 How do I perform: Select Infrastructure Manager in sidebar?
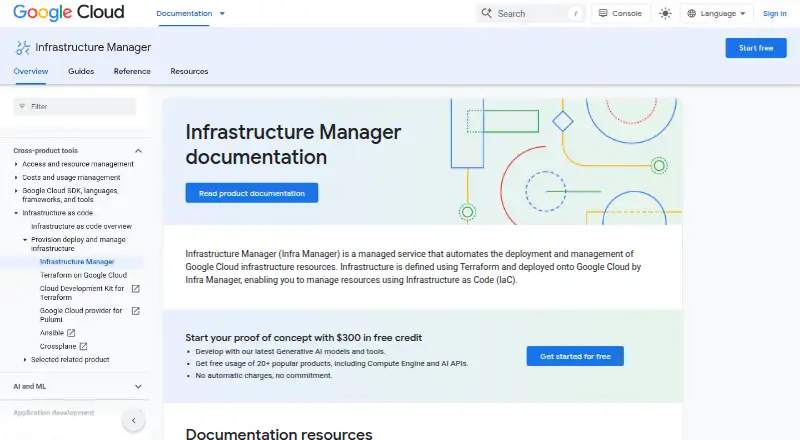point(77,261)
